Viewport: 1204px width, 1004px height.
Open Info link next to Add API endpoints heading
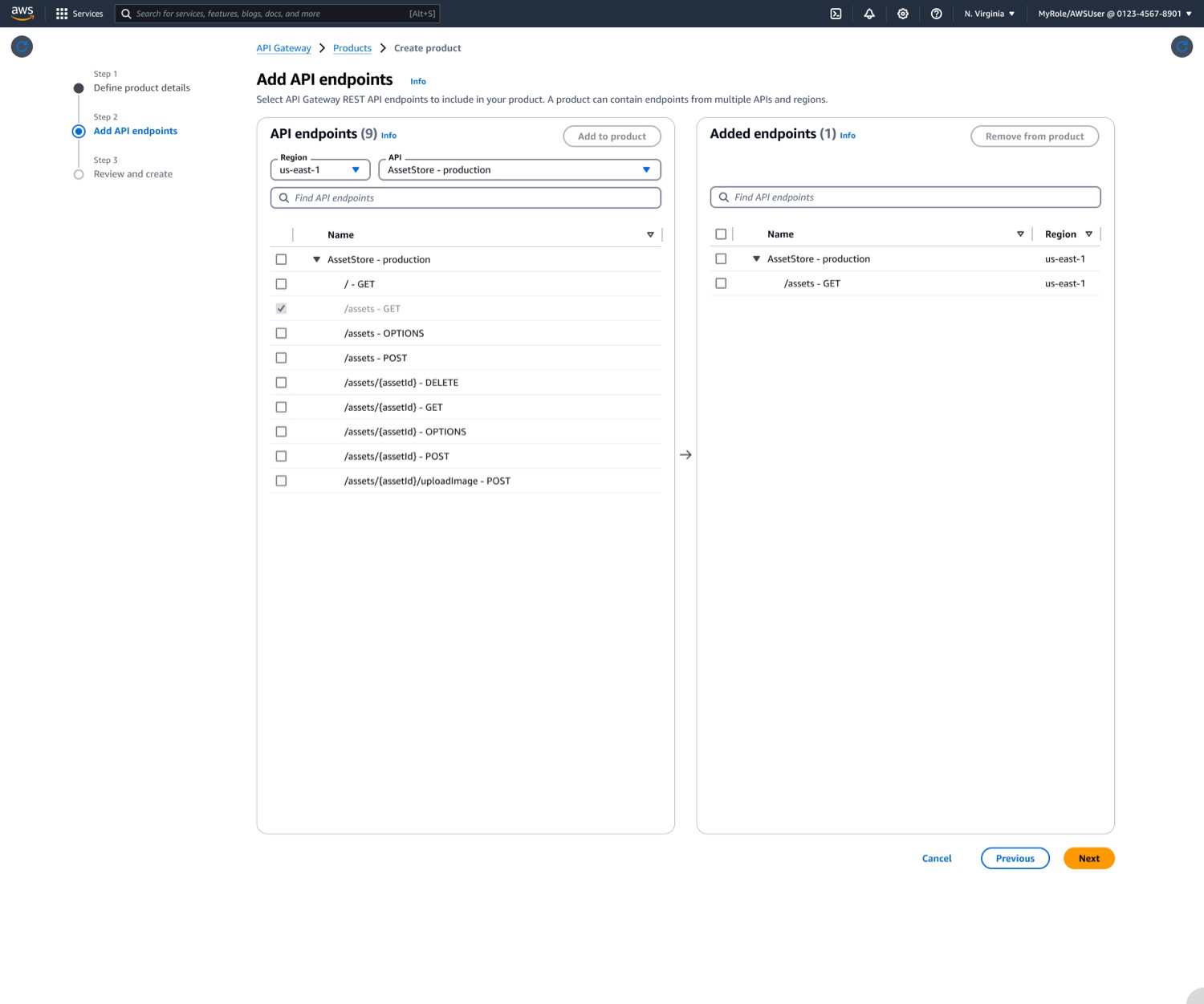click(418, 82)
